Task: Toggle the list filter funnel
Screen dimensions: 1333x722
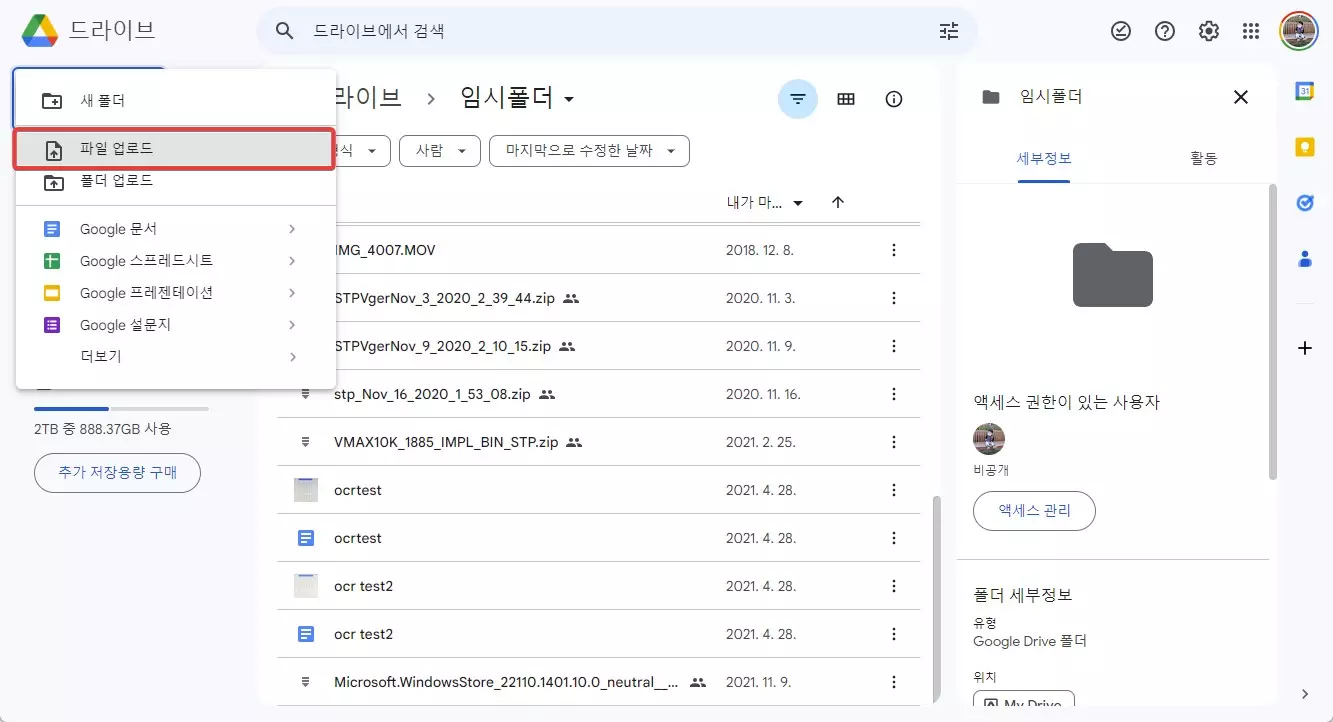Action: coord(797,98)
